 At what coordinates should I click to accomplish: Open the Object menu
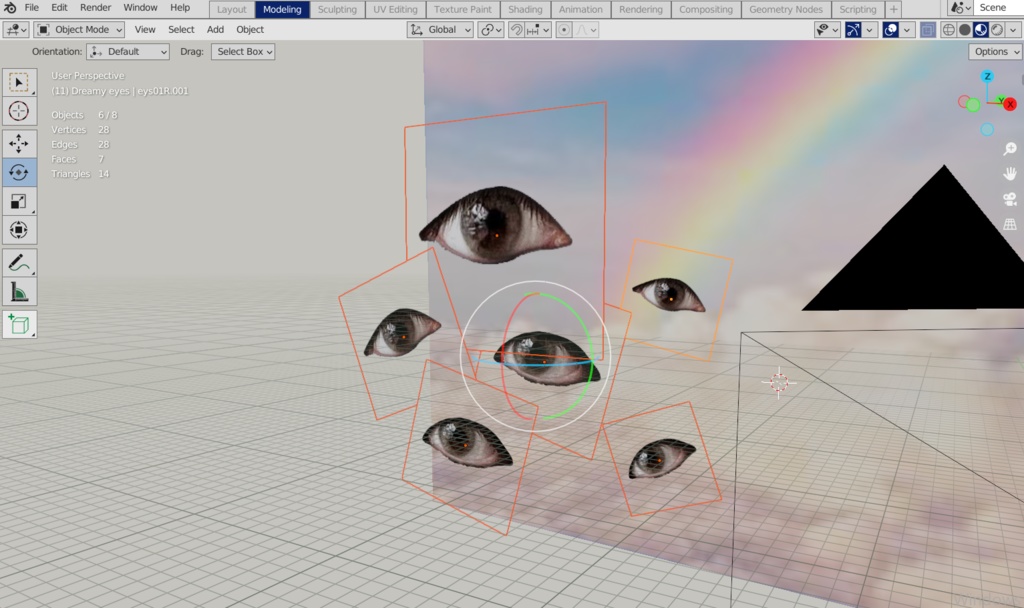pyautogui.click(x=250, y=29)
